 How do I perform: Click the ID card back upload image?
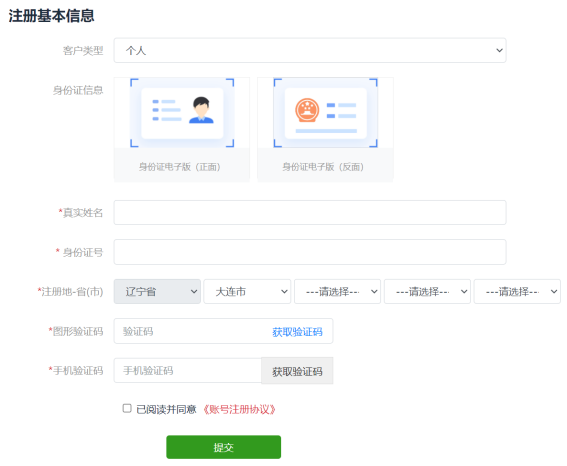(x=325, y=113)
